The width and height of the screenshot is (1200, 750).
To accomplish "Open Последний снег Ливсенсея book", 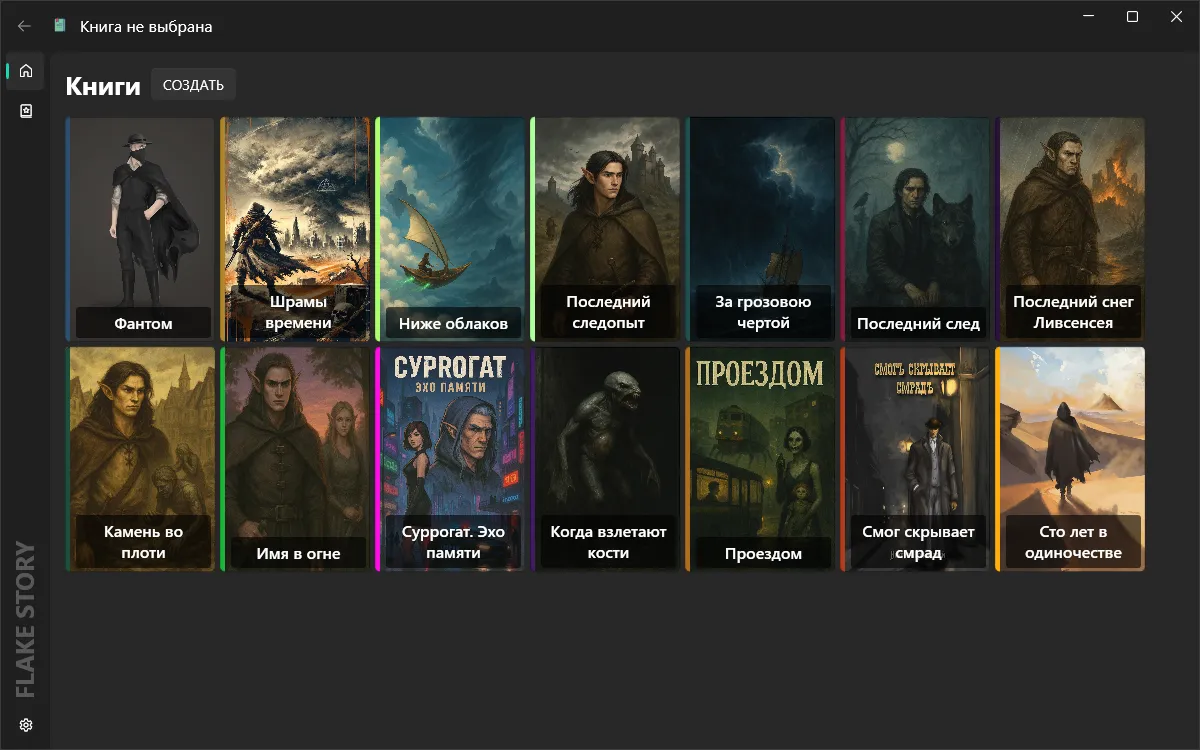I will coord(1071,228).
